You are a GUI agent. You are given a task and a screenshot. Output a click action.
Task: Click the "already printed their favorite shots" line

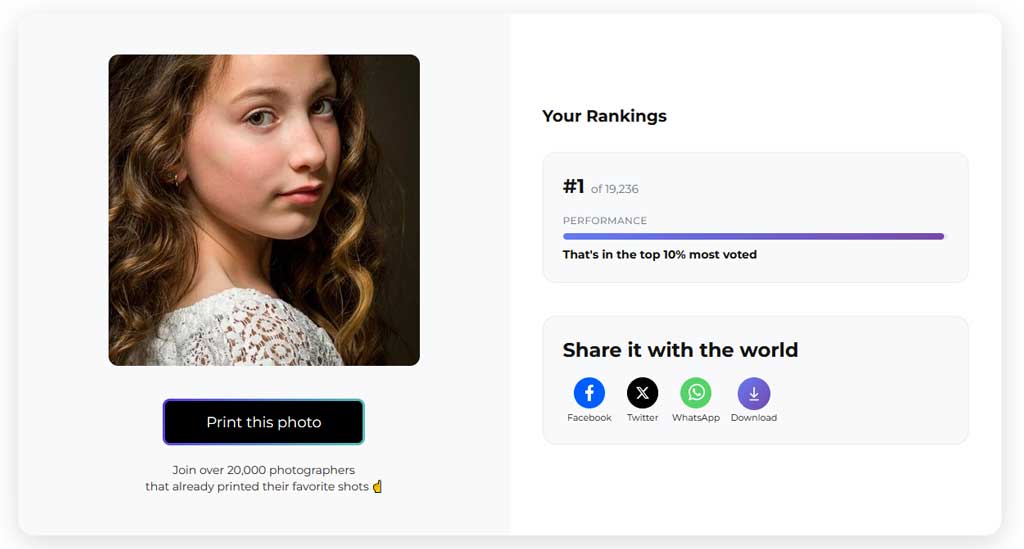(x=257, y=487)
